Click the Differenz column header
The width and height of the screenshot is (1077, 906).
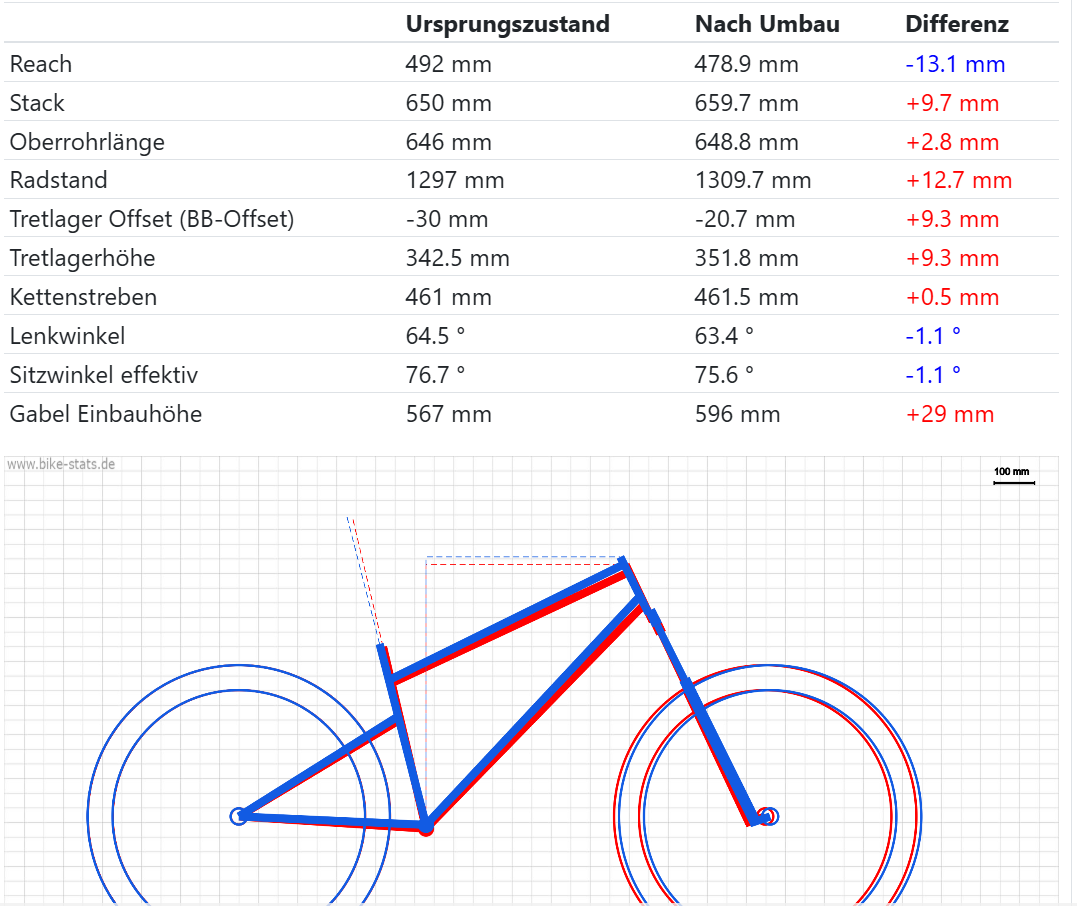[956, 25]
